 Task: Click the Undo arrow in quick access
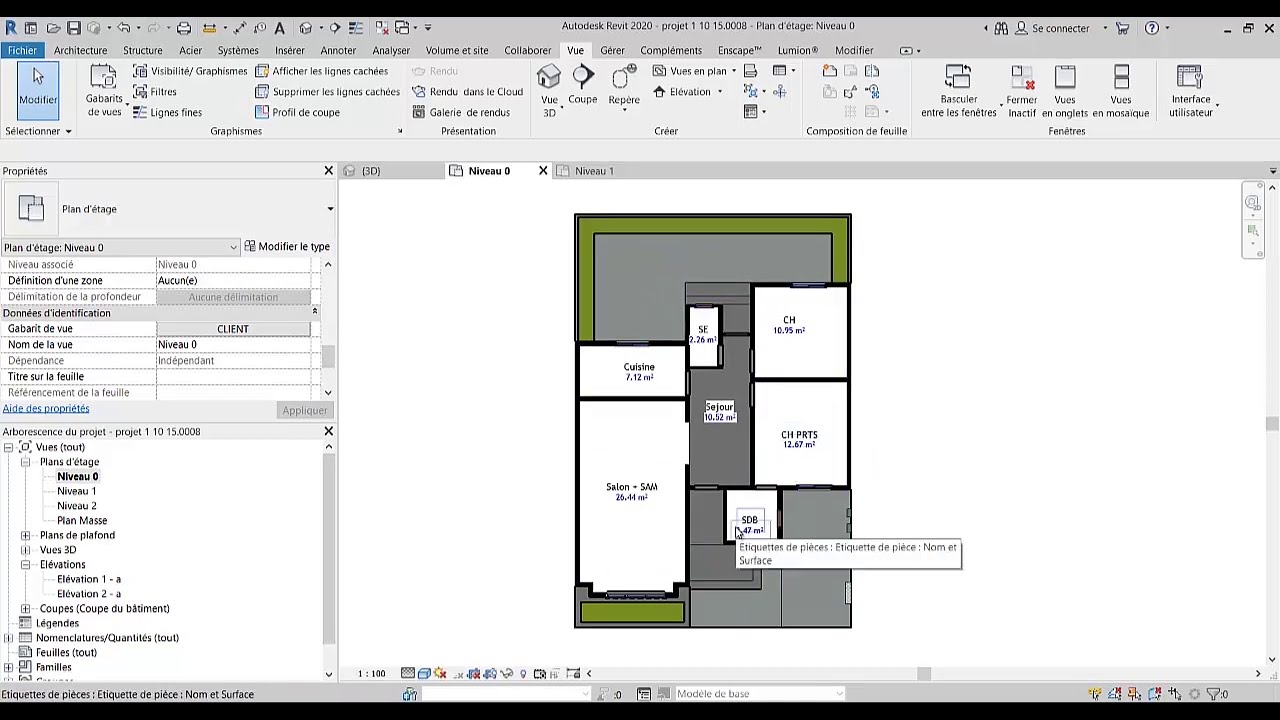(x=125, y=28)
